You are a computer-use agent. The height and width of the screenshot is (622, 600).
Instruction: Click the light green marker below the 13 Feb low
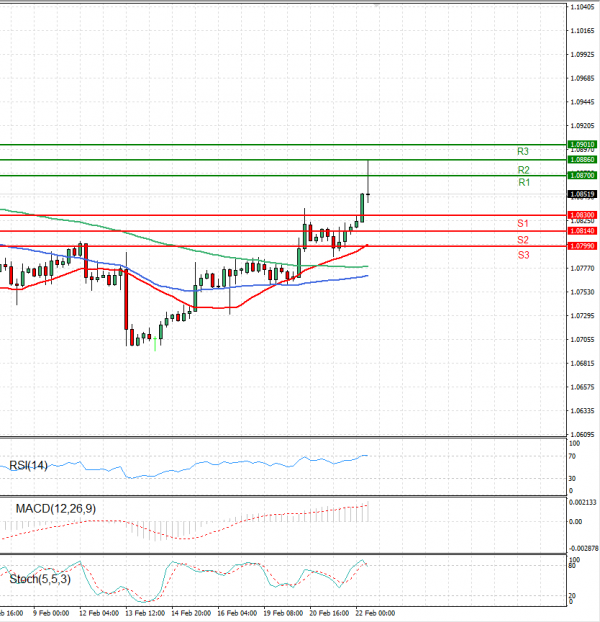[x=155, y=344]
